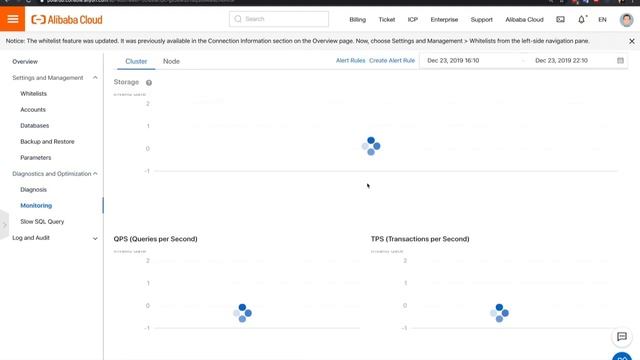Open Alert Rules link
This screenshot has height=360, width=640.
350,60
